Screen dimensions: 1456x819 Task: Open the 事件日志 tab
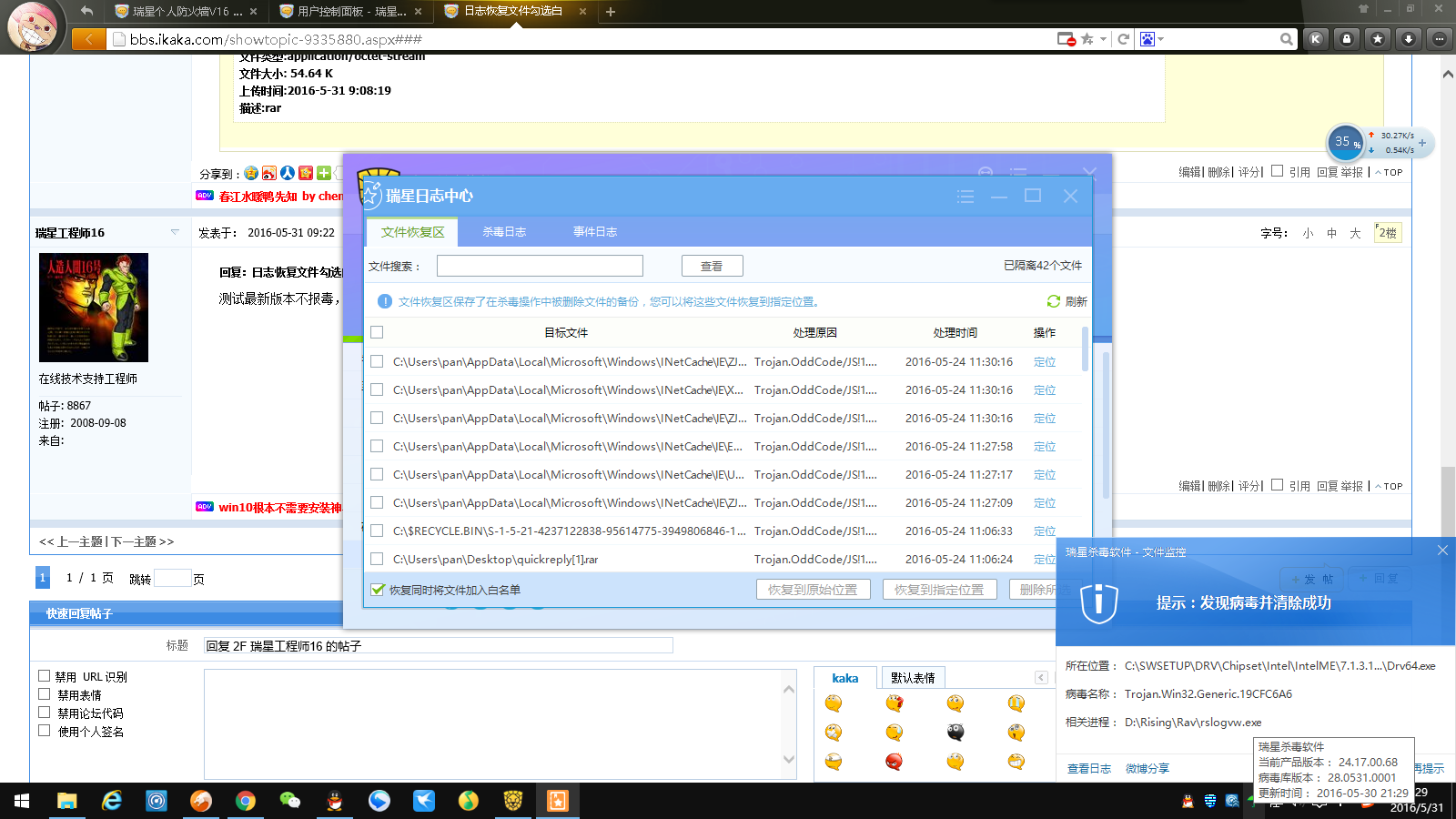(x=595, y=232)
